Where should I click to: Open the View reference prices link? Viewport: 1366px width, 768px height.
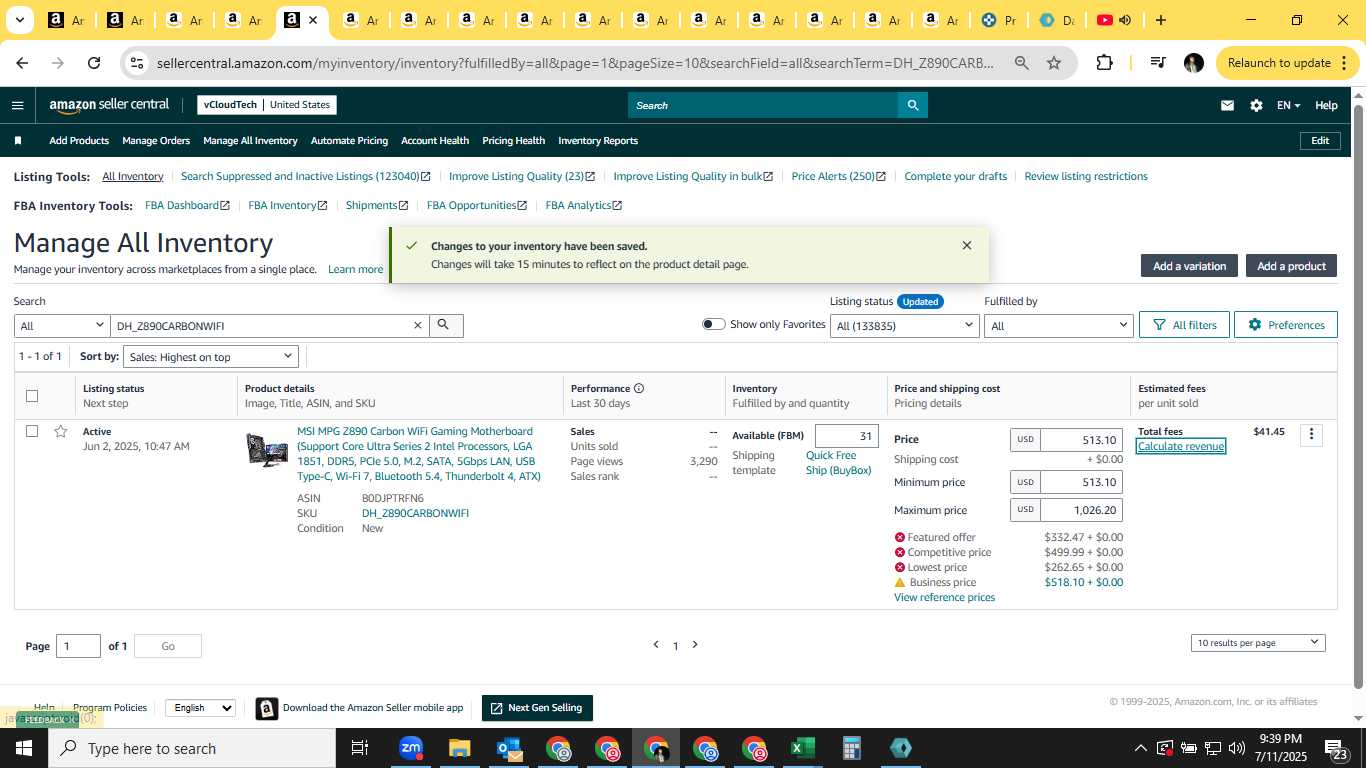944,597
